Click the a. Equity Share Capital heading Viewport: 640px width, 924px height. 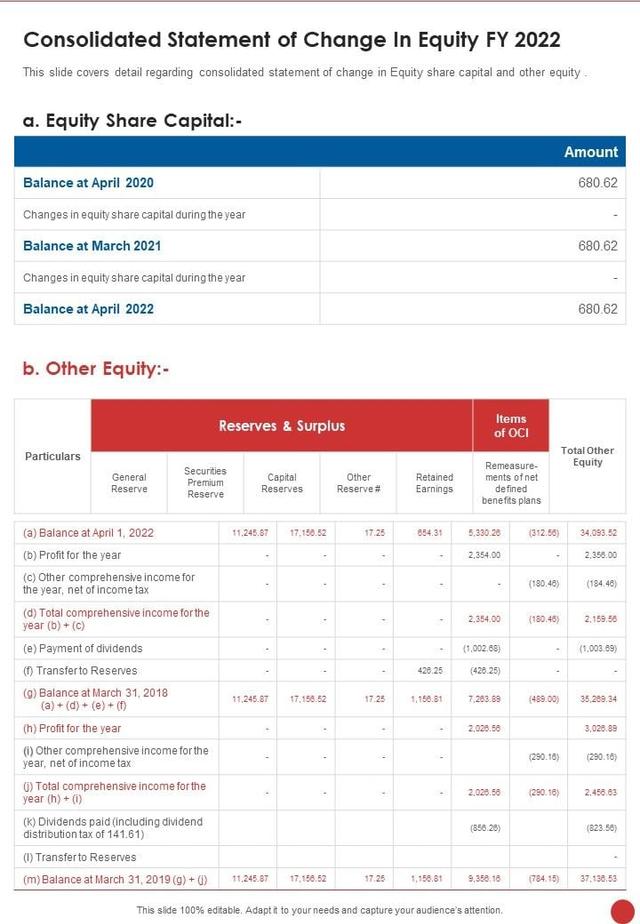132,121
